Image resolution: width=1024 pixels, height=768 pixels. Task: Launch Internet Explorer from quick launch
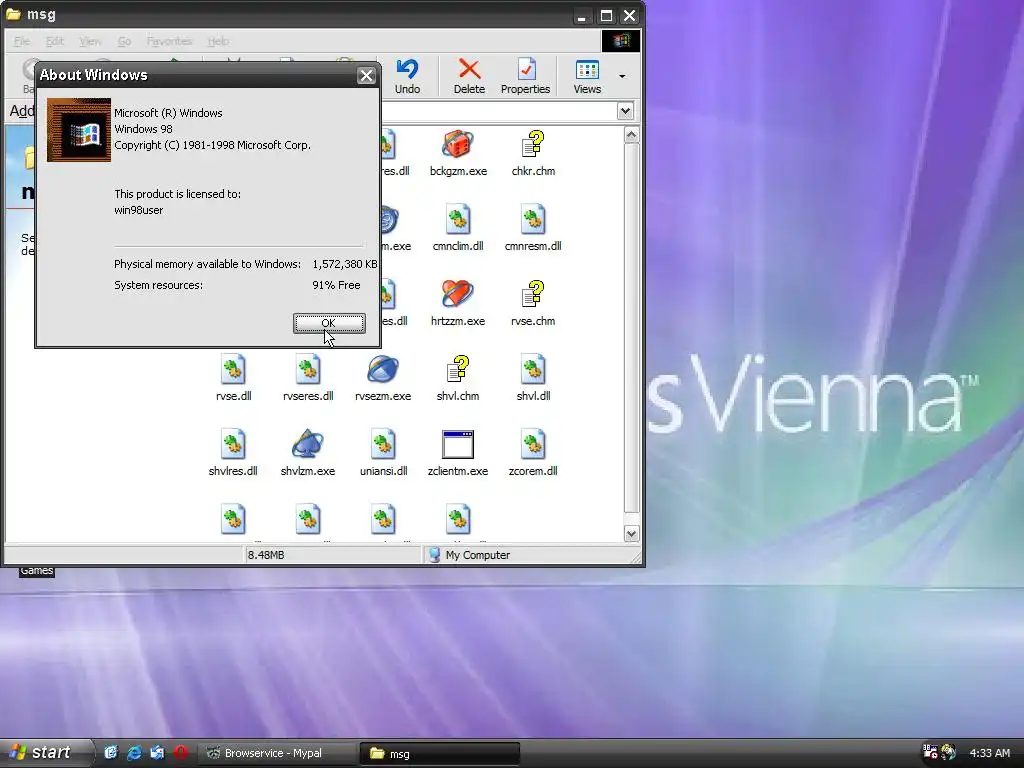(134, 752)
